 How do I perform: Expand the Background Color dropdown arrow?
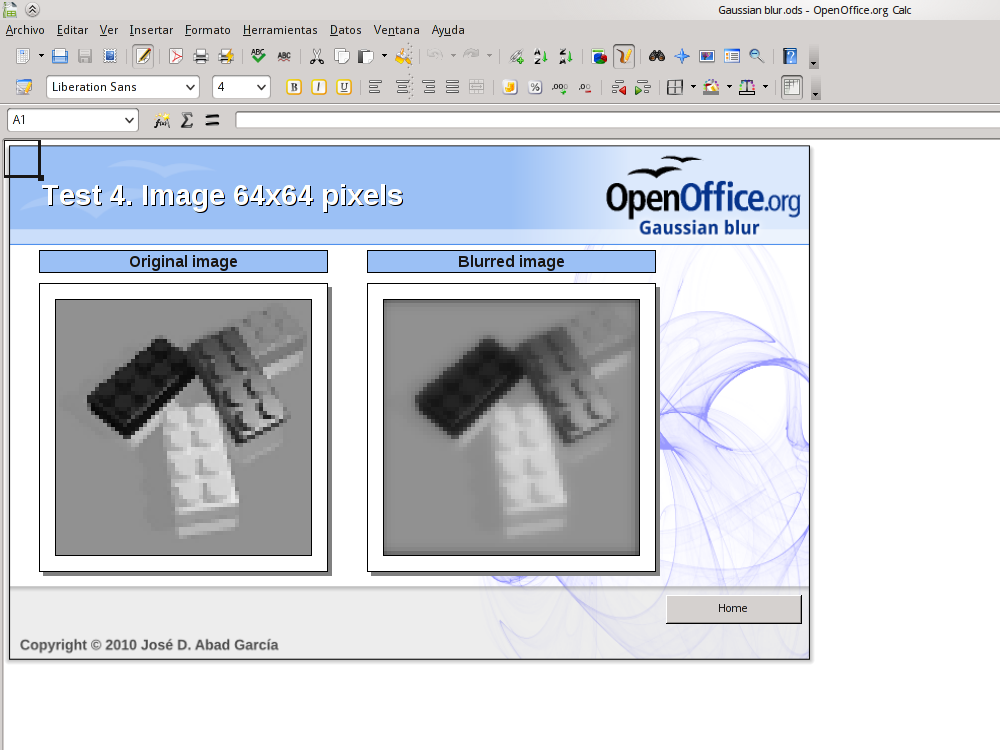pos(729,87)
